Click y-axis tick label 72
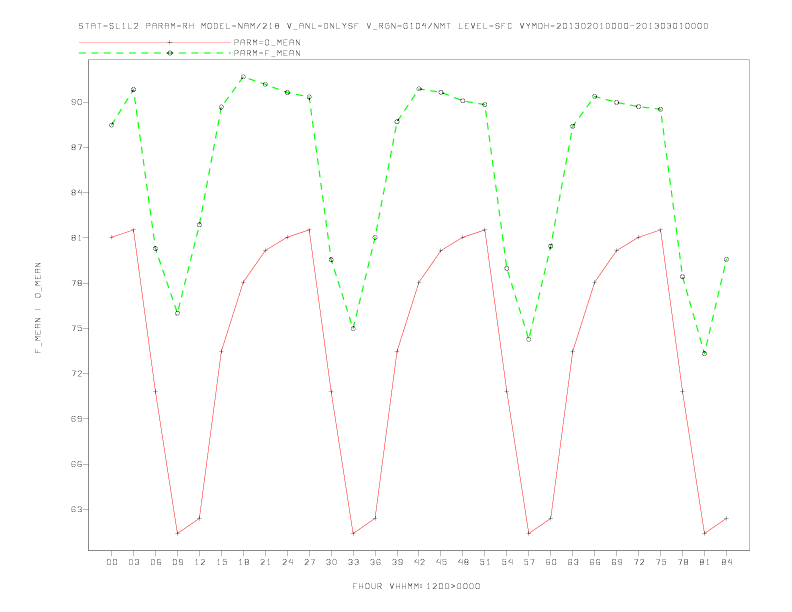 76,374
